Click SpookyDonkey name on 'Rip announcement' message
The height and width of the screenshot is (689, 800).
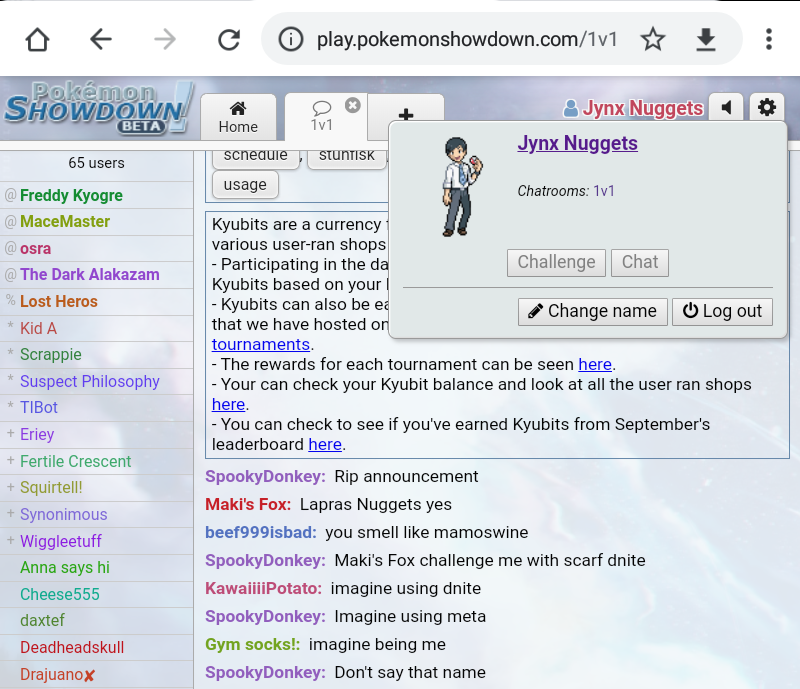(x=265, y=476)
